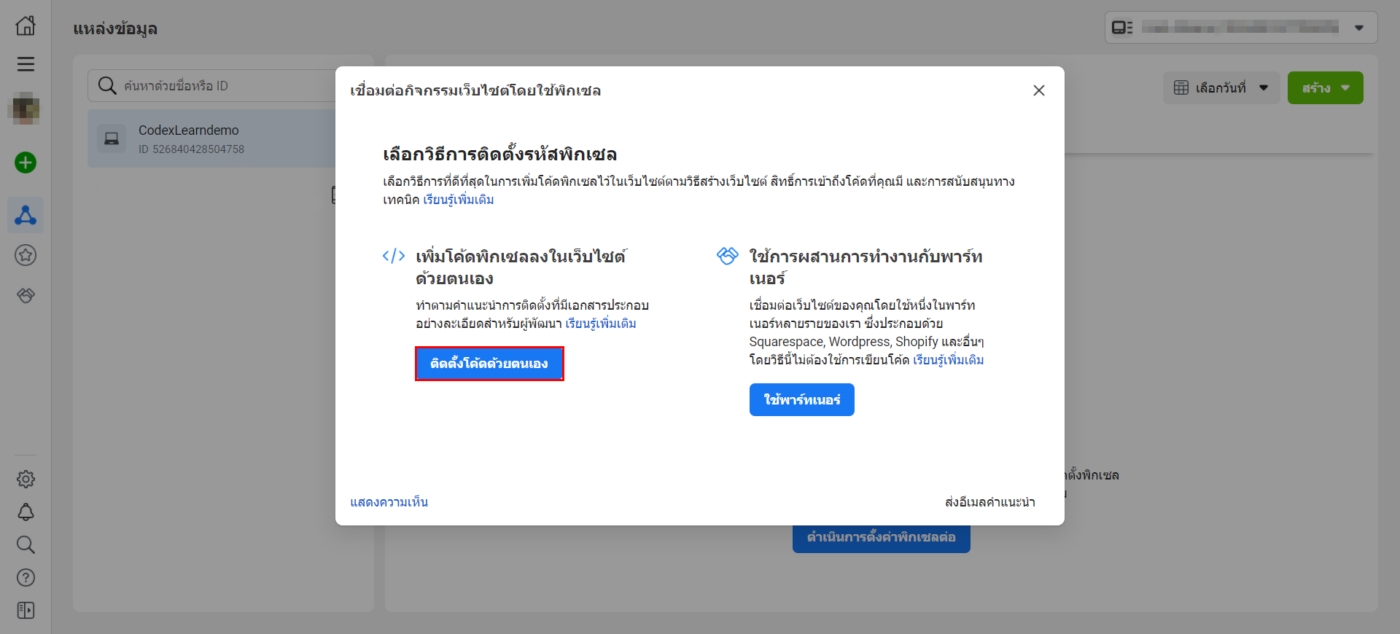Open the แสดงความเห็น feedback link

tap(389, 502)
